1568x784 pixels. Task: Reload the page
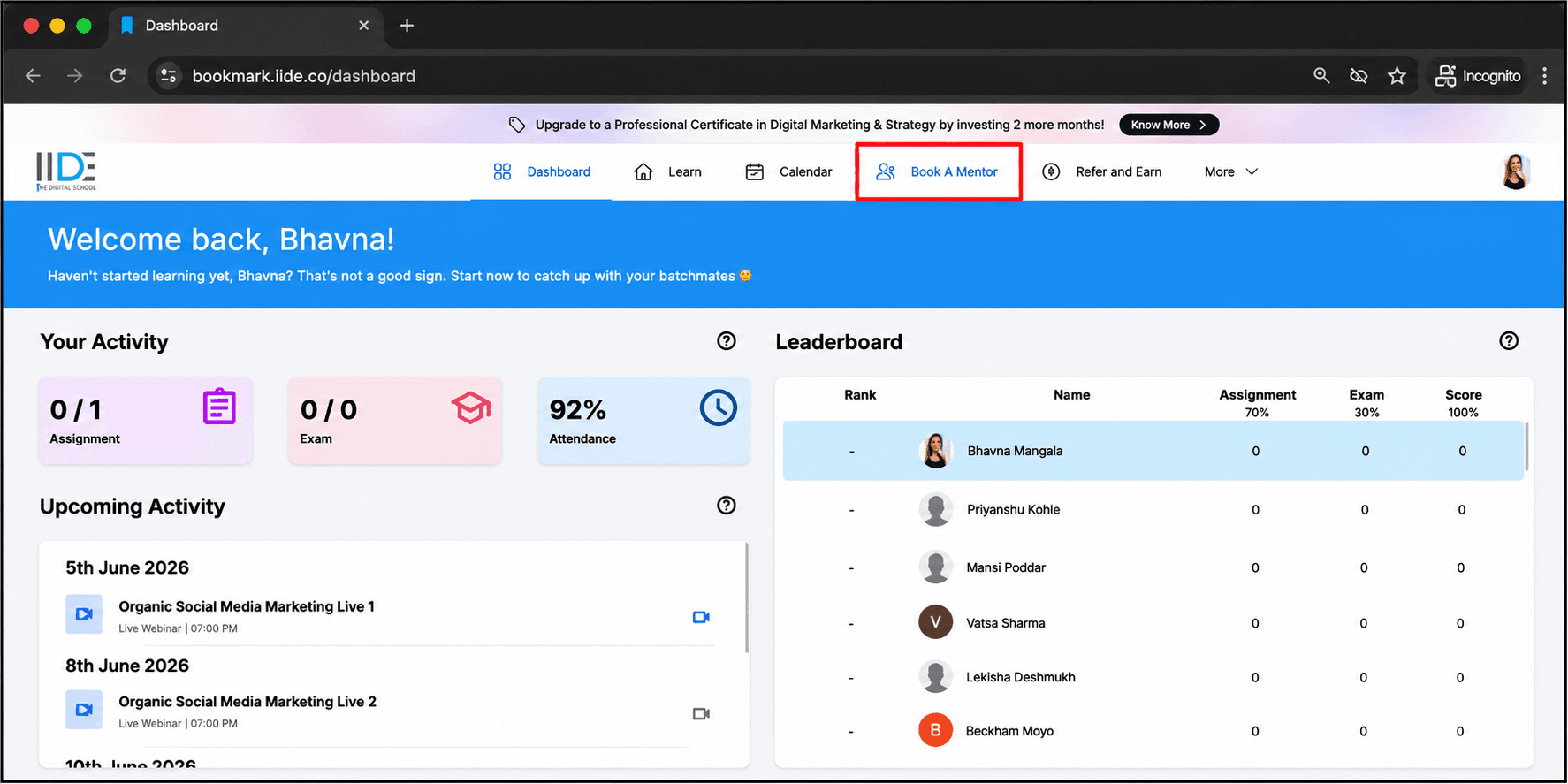[118, 76]
